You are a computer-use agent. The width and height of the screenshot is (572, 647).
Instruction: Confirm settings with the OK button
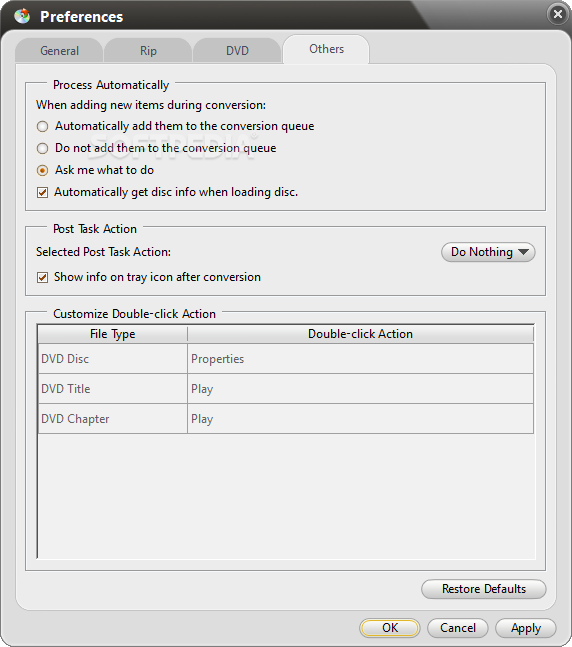point(390,628)
